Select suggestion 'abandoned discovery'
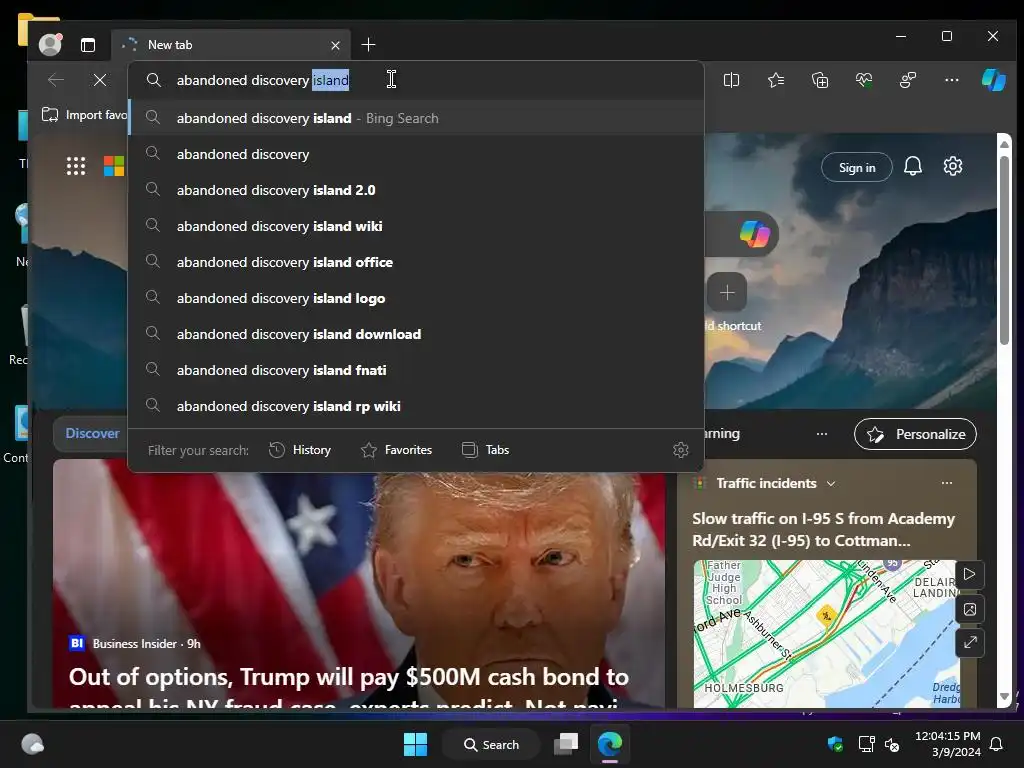1024x768 pixels. coord(416,154)
